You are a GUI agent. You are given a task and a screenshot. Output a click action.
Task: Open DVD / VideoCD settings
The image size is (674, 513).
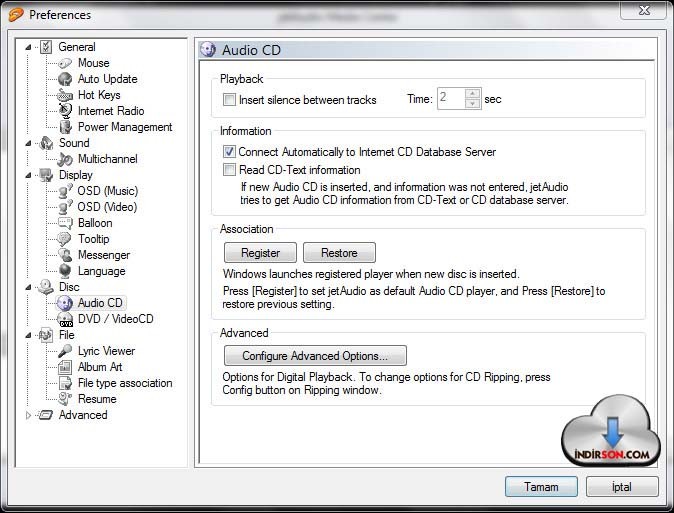[x=116, y=319]
